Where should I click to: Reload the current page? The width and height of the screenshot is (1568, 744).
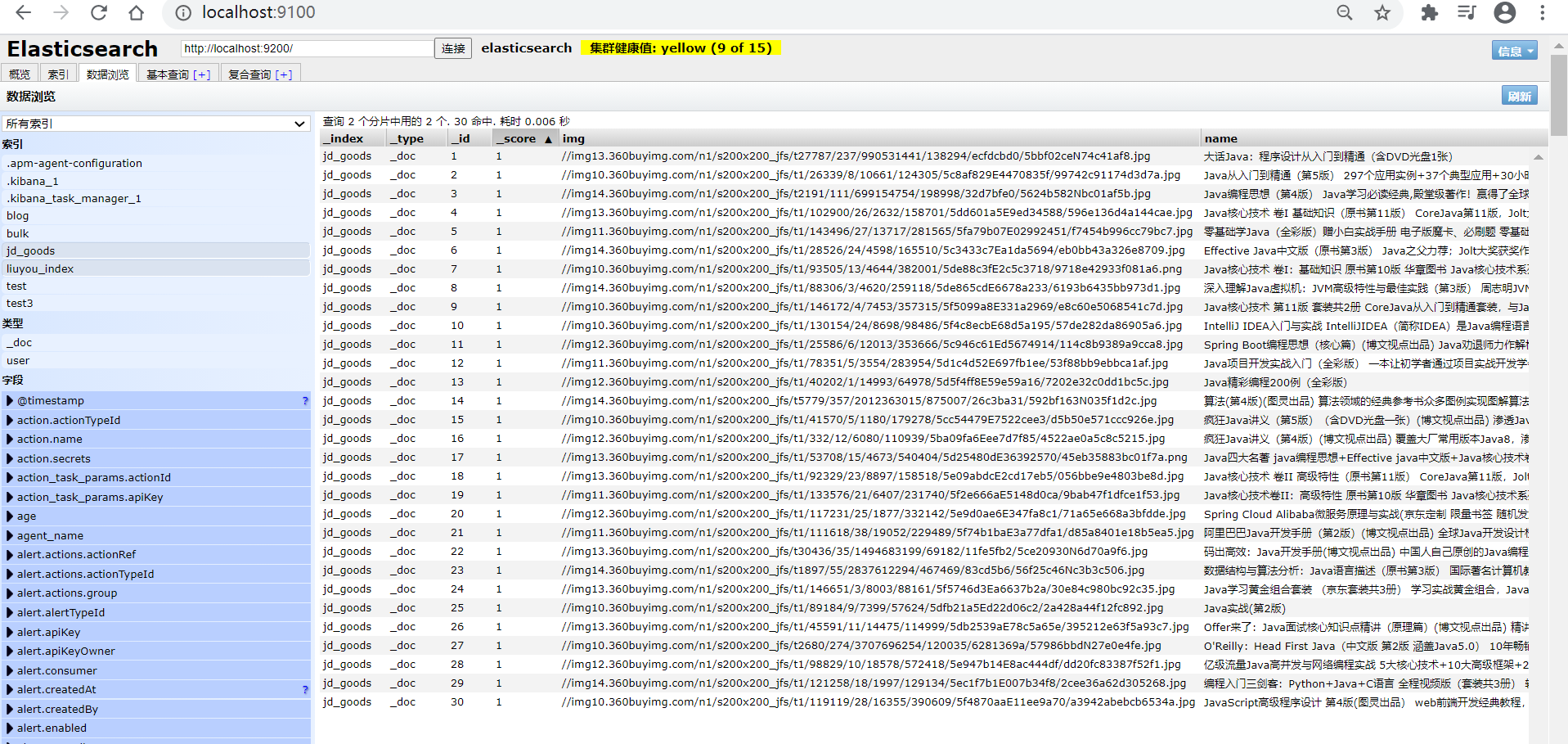click(98, 13)
